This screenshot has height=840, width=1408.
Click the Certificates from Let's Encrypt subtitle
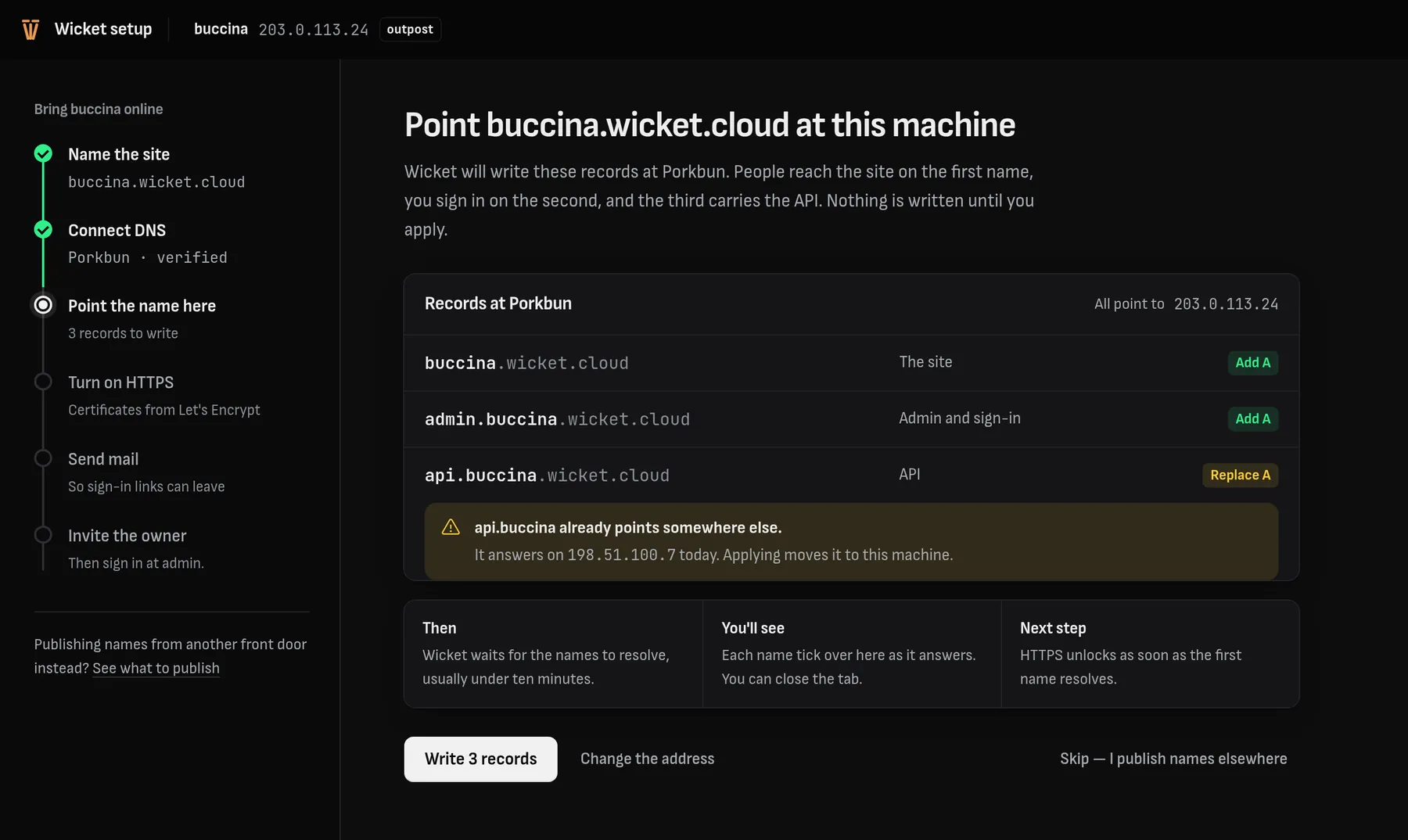164,410
